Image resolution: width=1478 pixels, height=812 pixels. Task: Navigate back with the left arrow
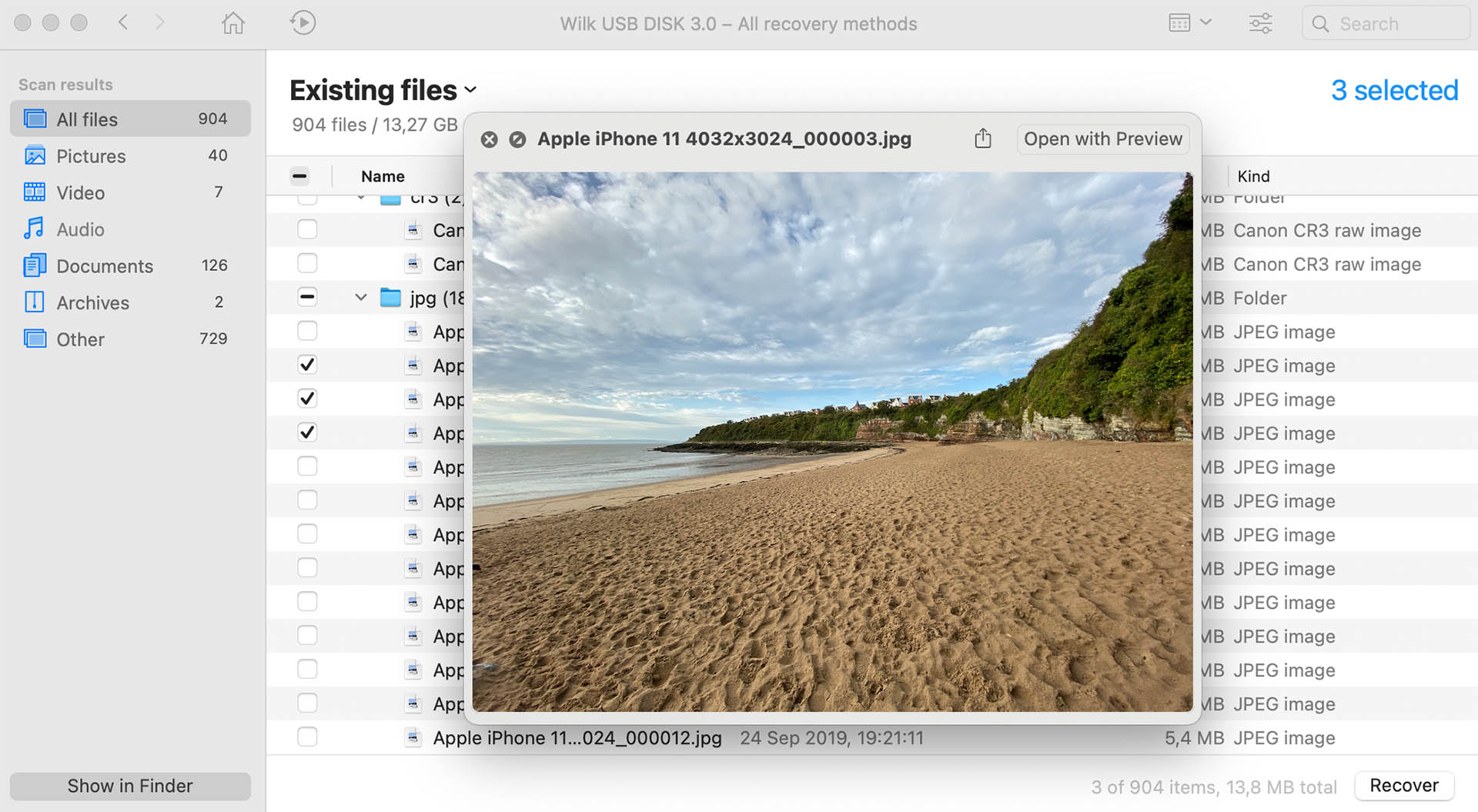[123, 22]
